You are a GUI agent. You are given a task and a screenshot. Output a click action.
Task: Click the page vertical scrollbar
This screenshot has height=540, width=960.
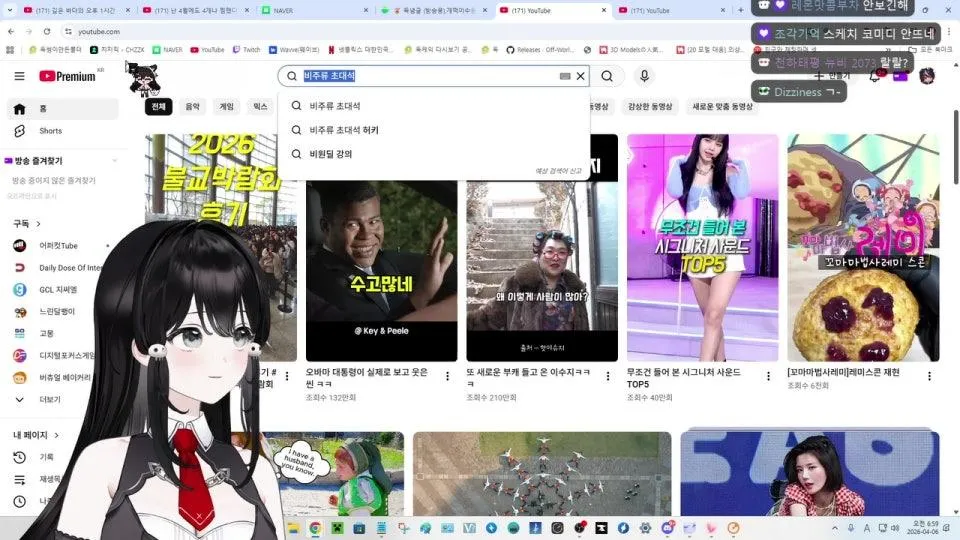[956, 147]
